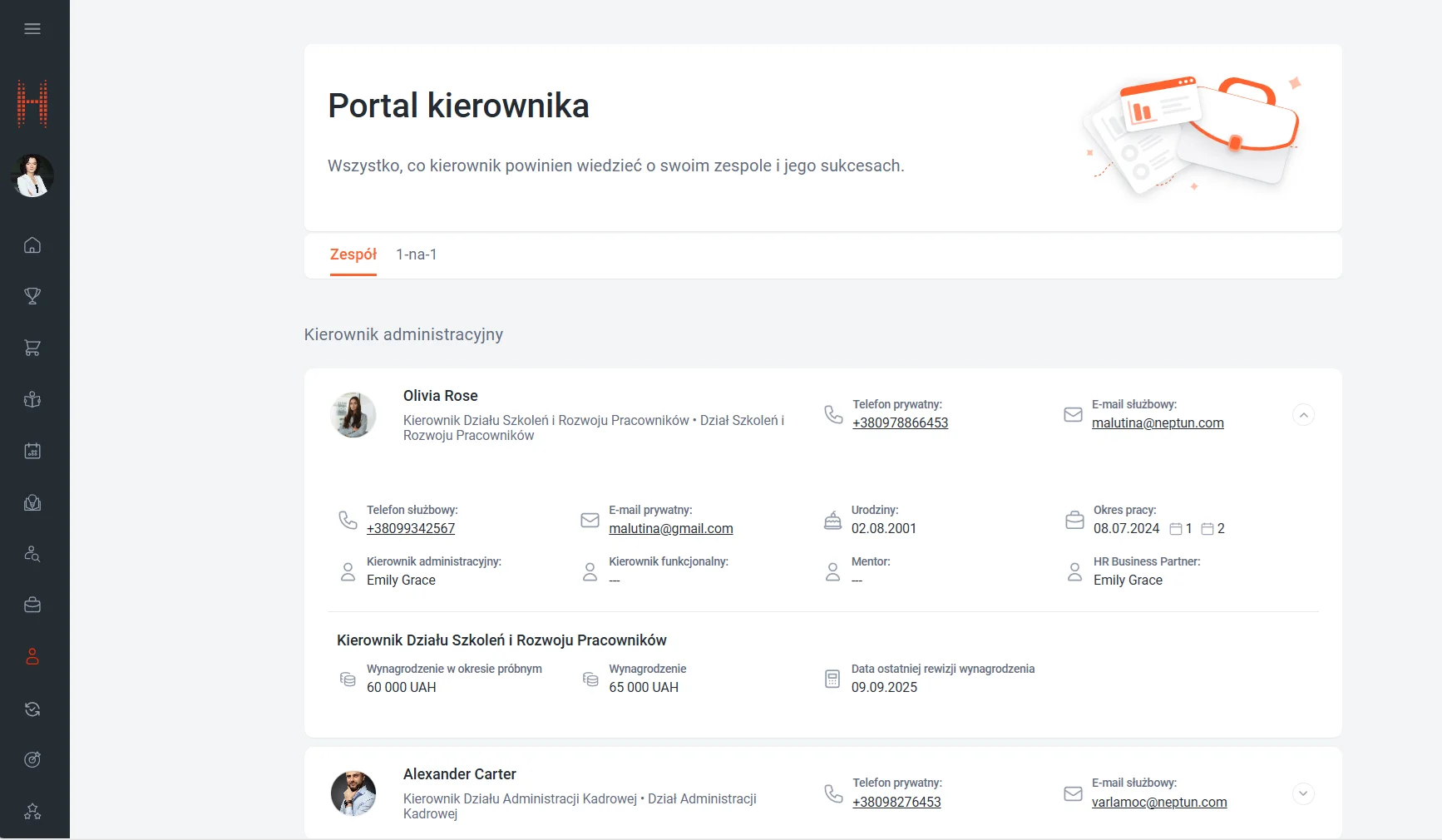Switch to the 1-na-1 tab

coord(416,254)
